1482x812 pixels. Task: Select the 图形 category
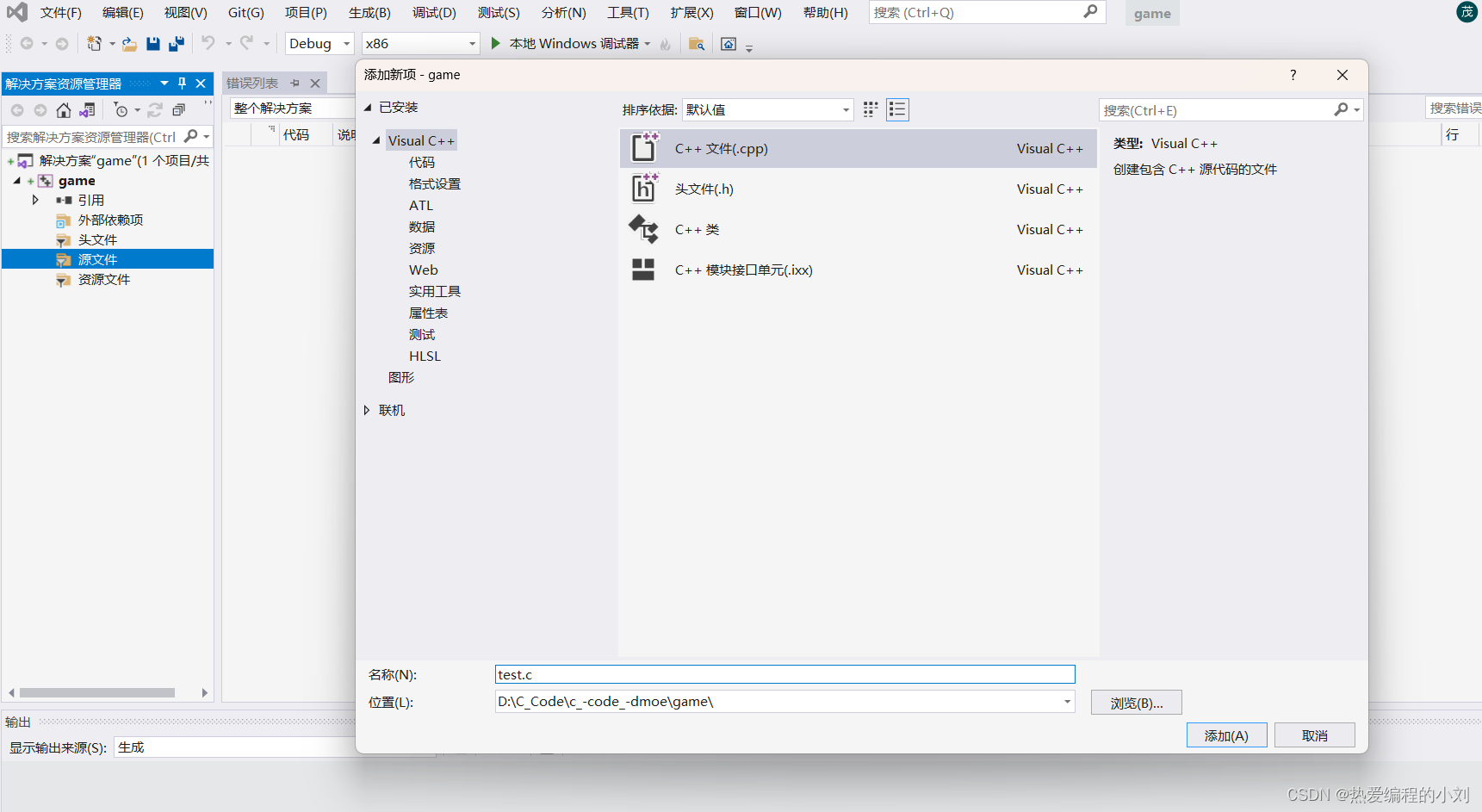click(401, 377)
